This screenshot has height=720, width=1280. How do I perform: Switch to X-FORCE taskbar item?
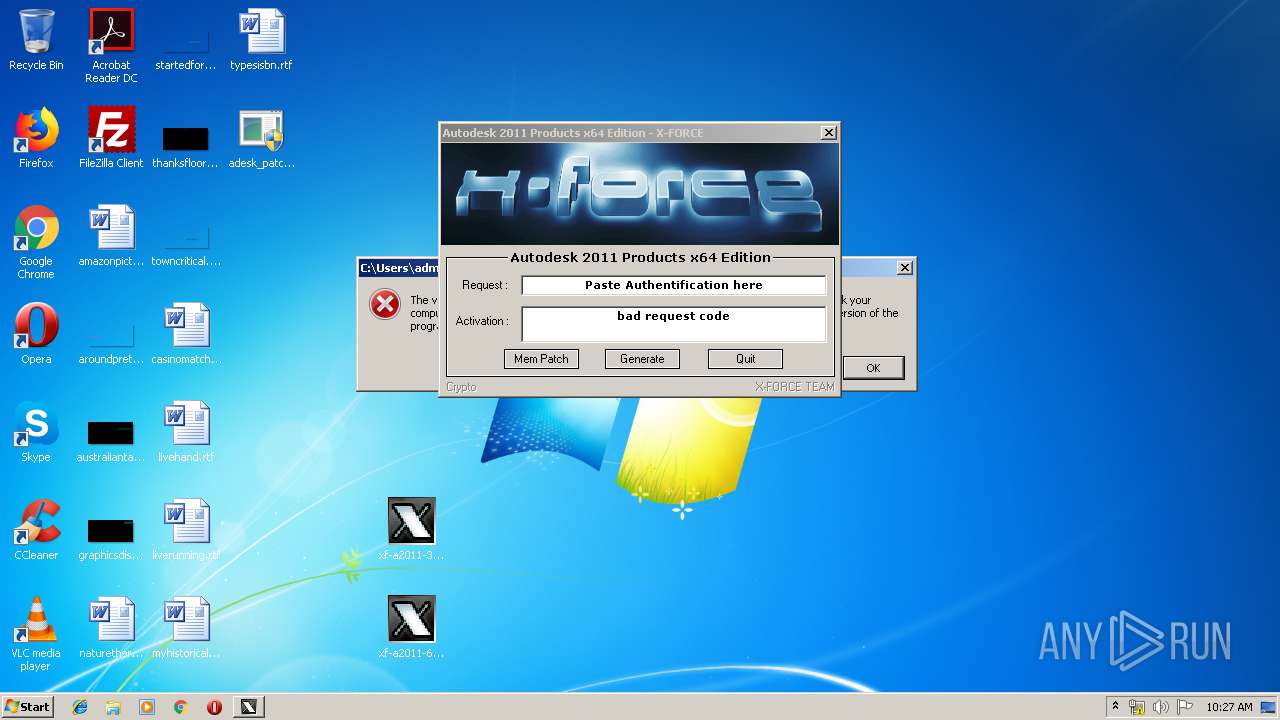coord(248,707)
